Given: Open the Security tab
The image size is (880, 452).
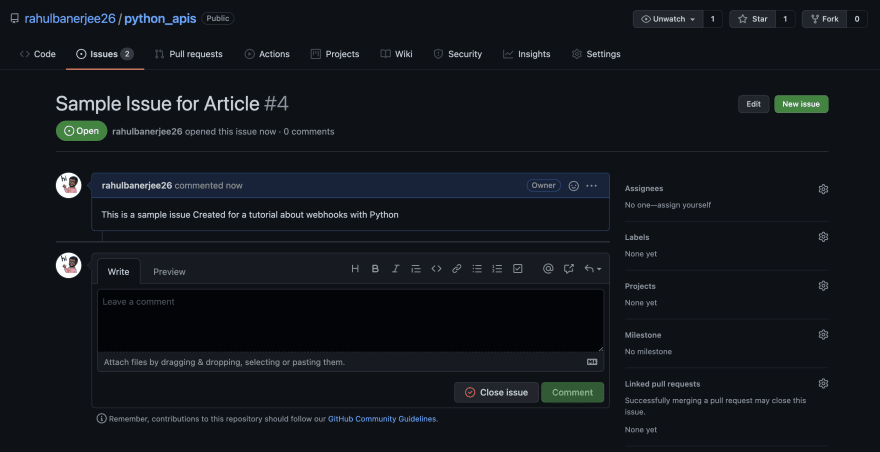Looking at the screenshot, I should coord(458,54).
